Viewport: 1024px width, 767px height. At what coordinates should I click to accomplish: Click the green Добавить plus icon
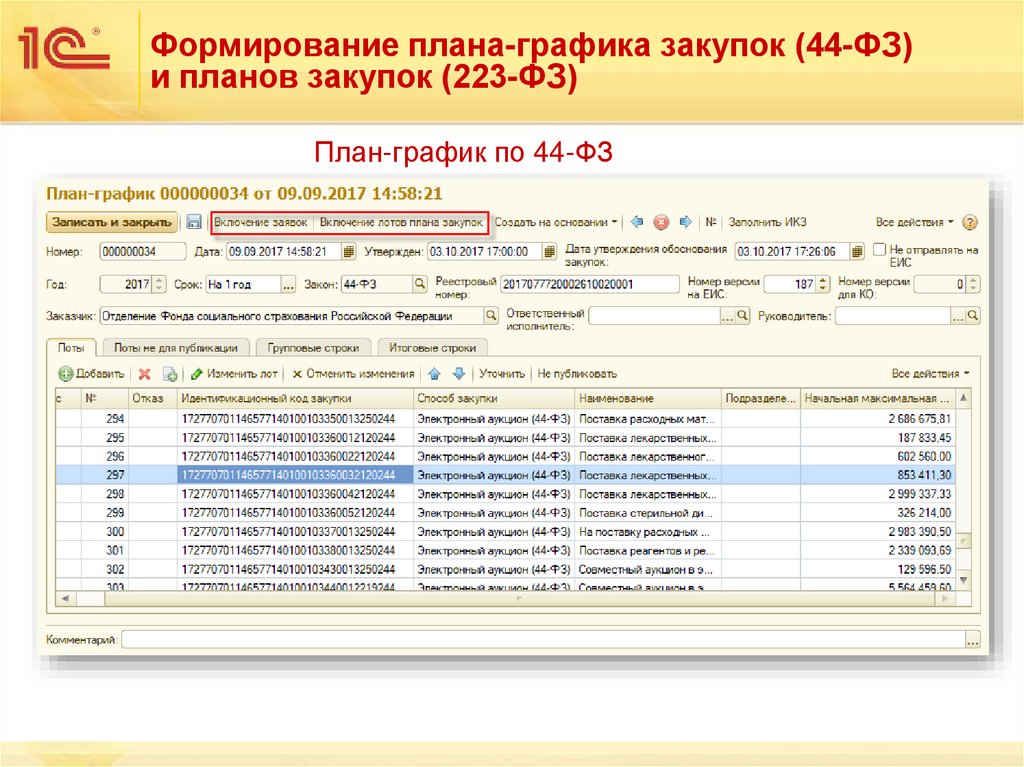64,372
